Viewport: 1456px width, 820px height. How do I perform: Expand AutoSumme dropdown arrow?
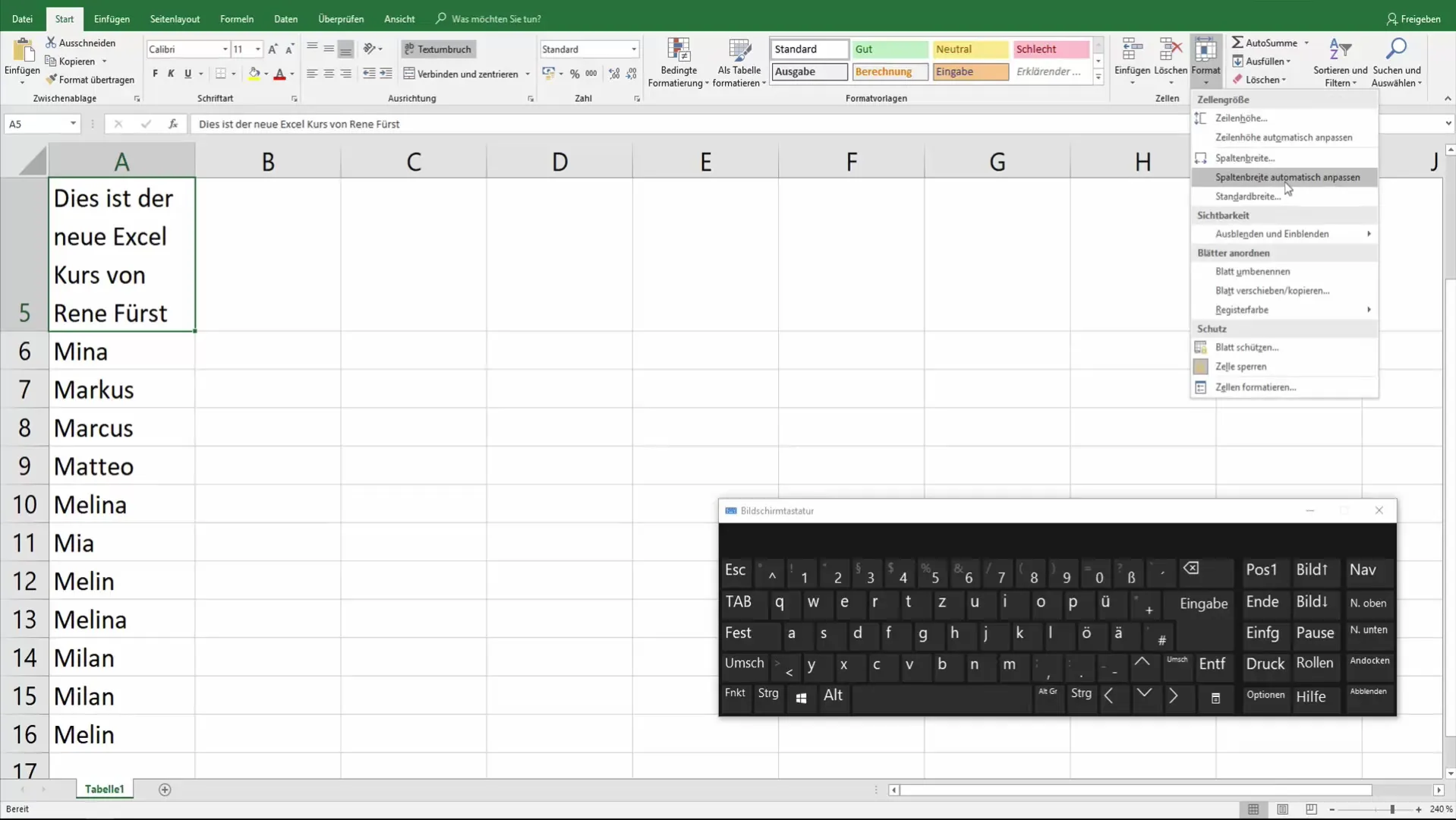[1306, 43]
